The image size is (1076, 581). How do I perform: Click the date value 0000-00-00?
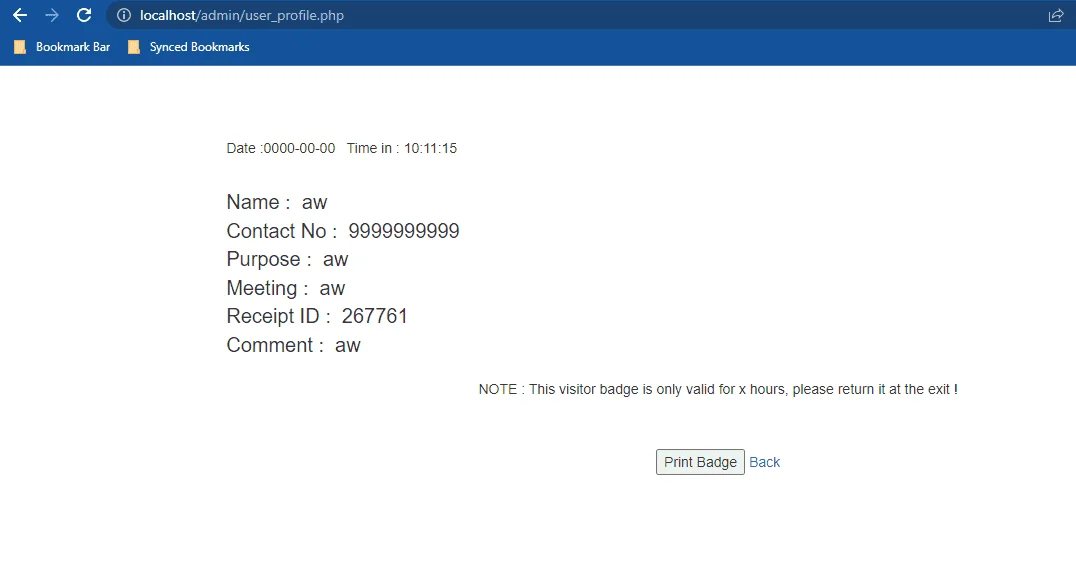click(299, 148)
